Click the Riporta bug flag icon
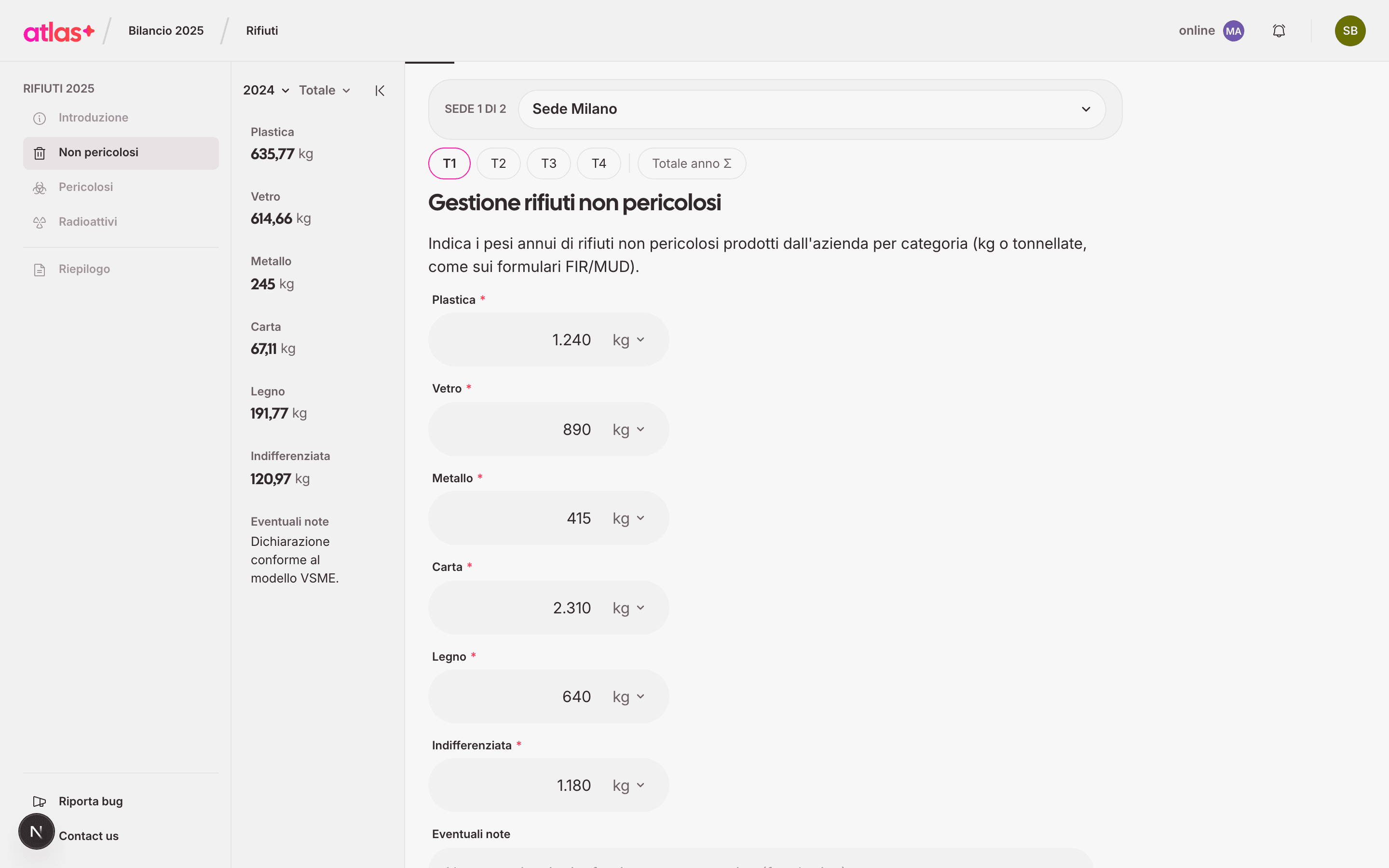 40,801
